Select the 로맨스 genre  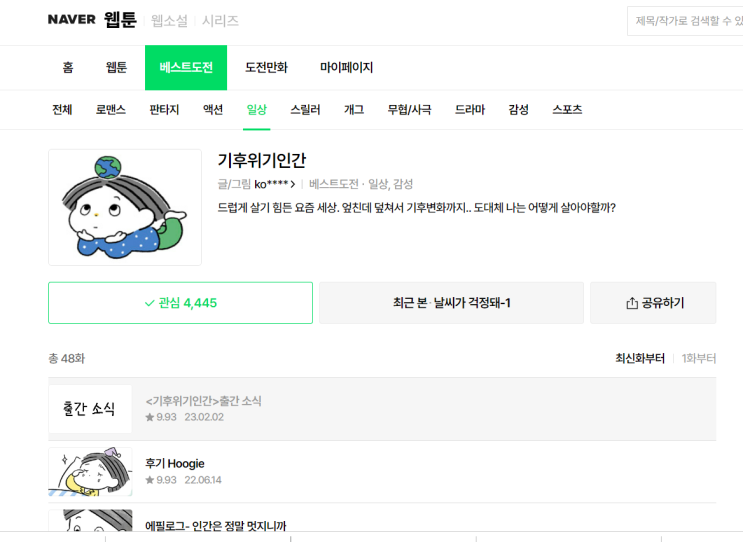pyautogui.click(x=110, y=110)
